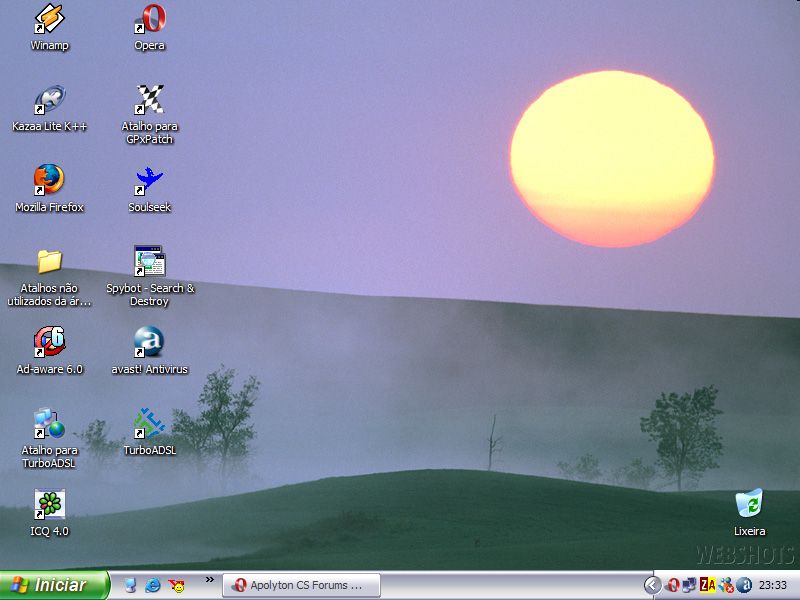Select the Lixeira recycle bin icon
The width and height of the screenshot is (800, 600).
[x=749, y=505]
